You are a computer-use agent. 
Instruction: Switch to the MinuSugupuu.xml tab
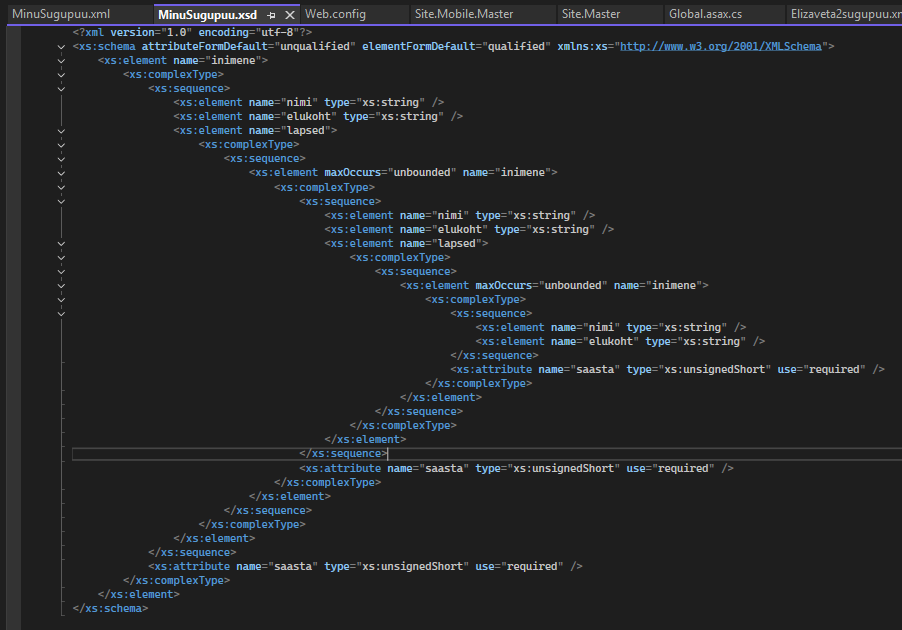[61, 15]
